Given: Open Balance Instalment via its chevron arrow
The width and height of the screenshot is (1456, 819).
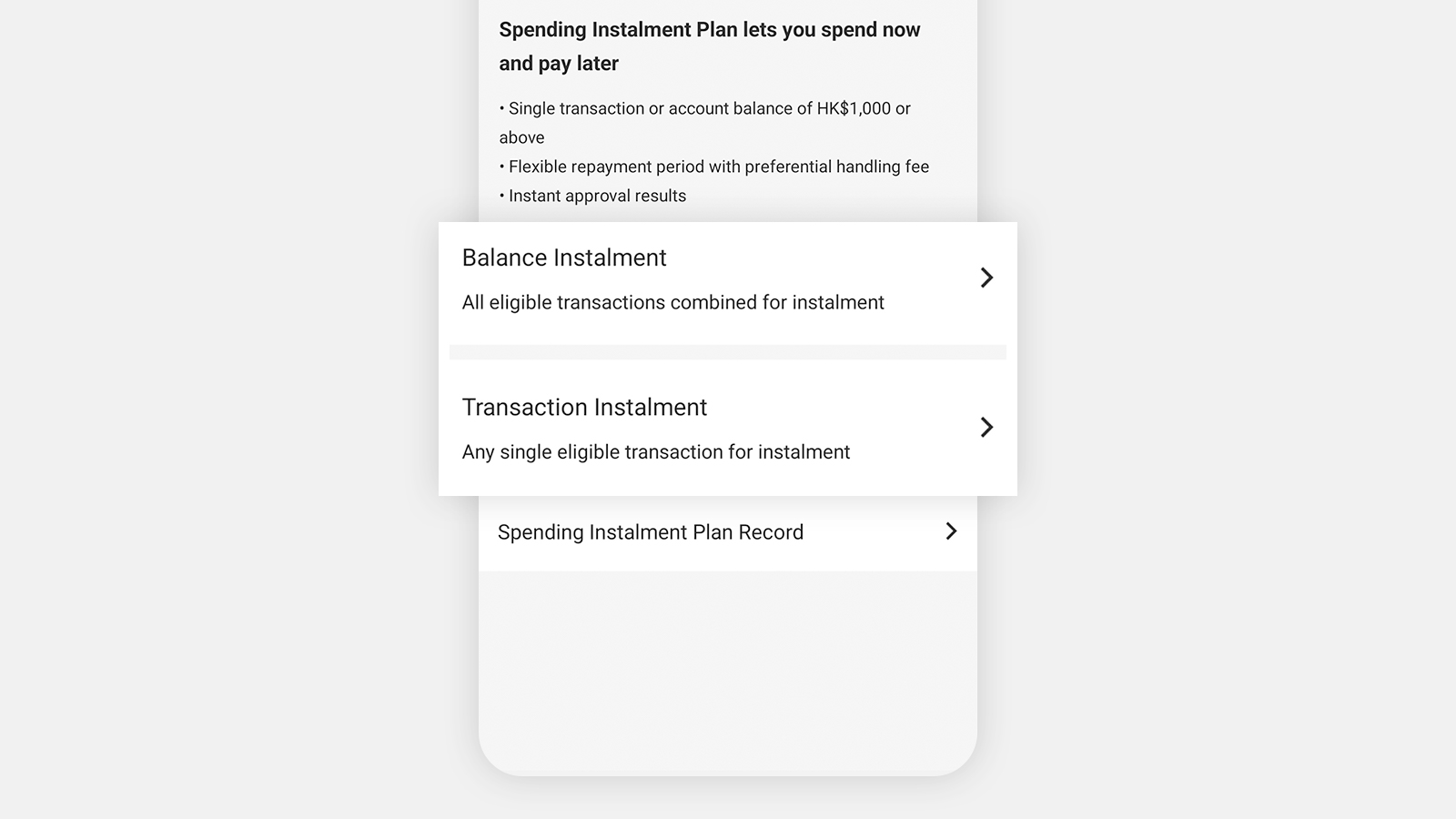Looking at the screenshot, I should point(986,278).
